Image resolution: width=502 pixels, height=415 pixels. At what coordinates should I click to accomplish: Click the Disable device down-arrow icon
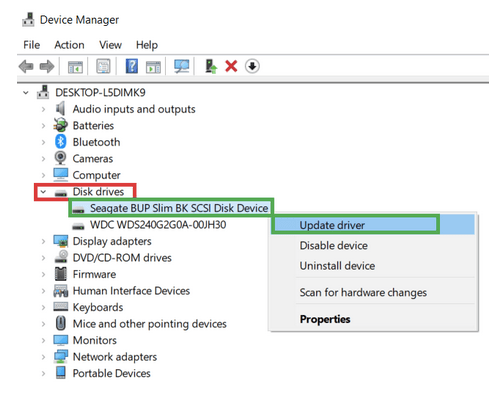252,66
